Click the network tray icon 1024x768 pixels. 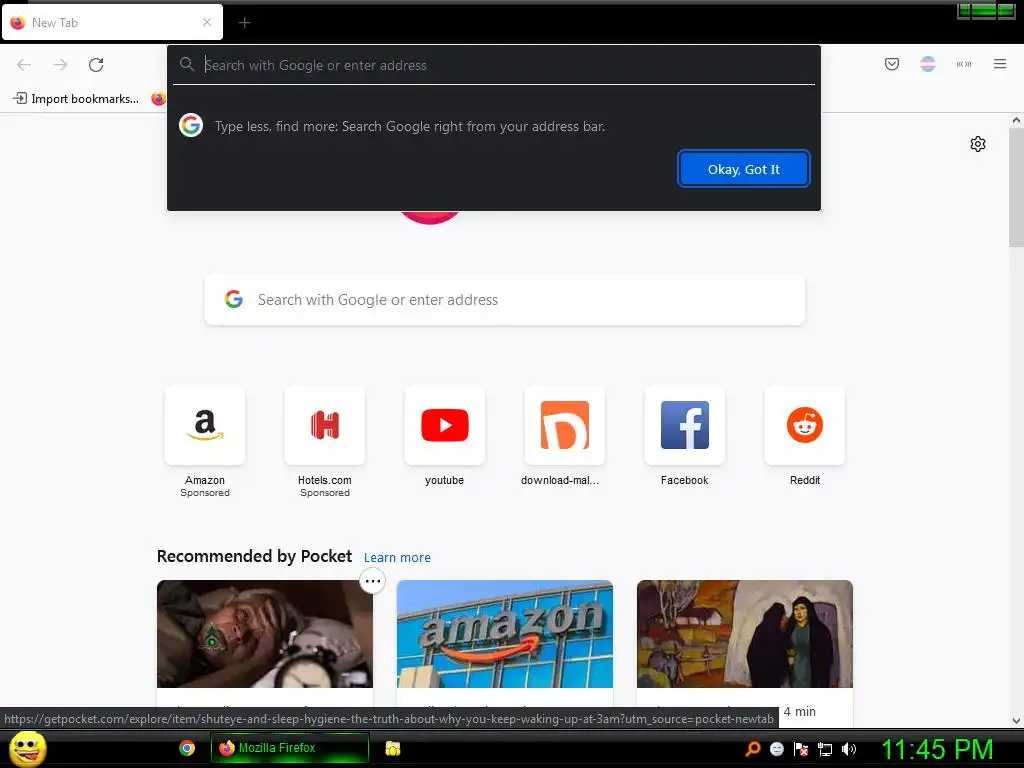coord(825,749)
